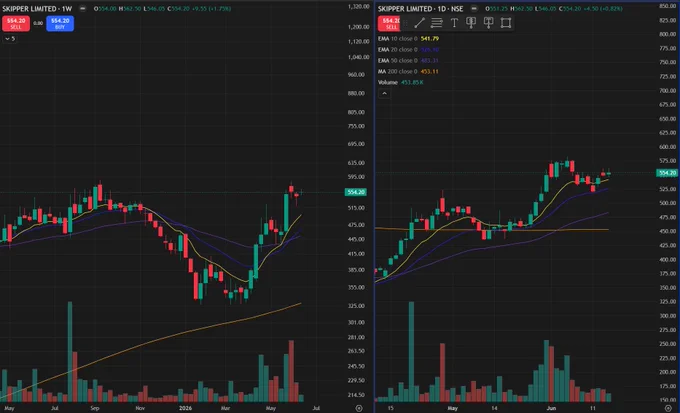
Task: Select the MA 200 close indicator legend
Action: coord(408,71)
